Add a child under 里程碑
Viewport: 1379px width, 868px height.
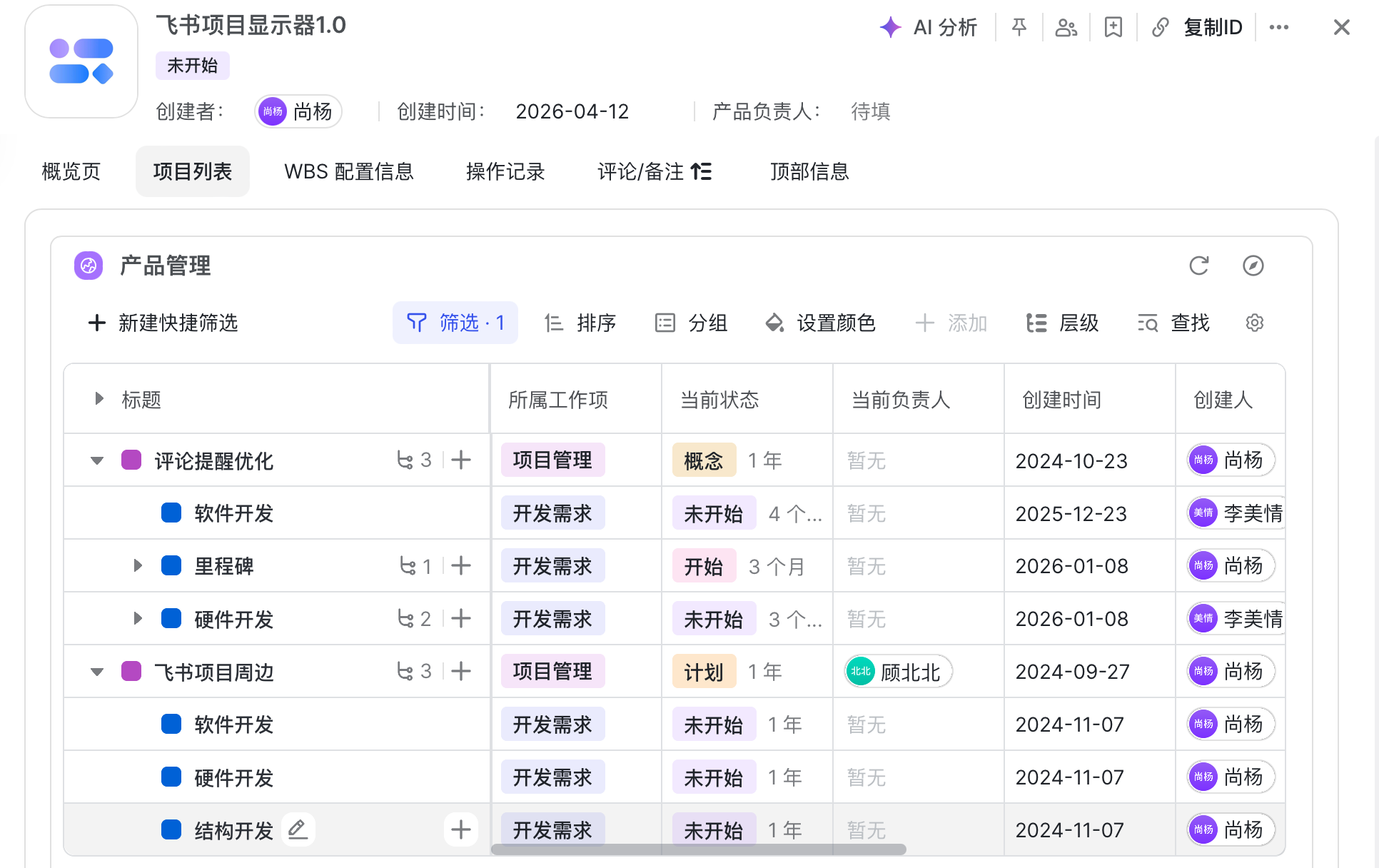point(461,565)
